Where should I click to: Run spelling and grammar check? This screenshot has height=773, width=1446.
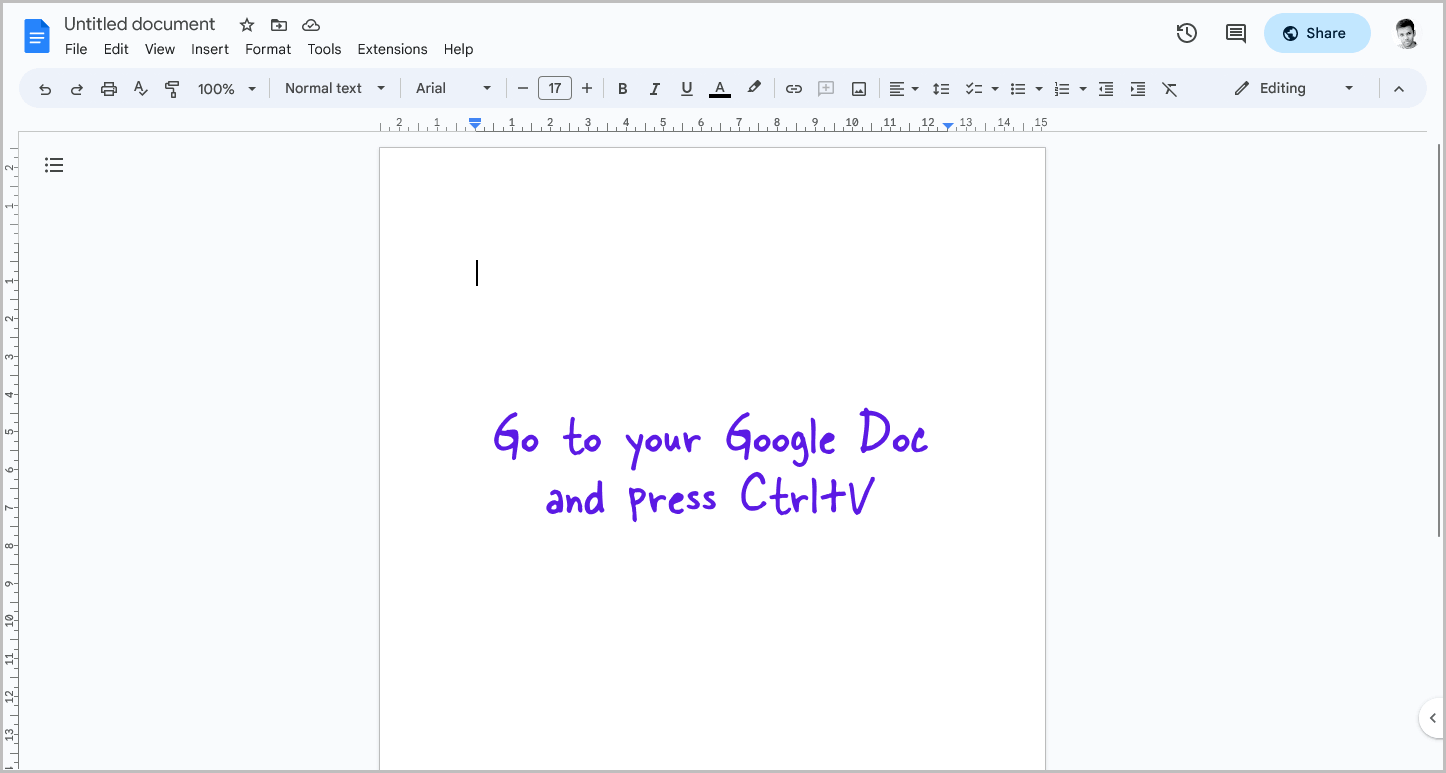tap(141, 89)
